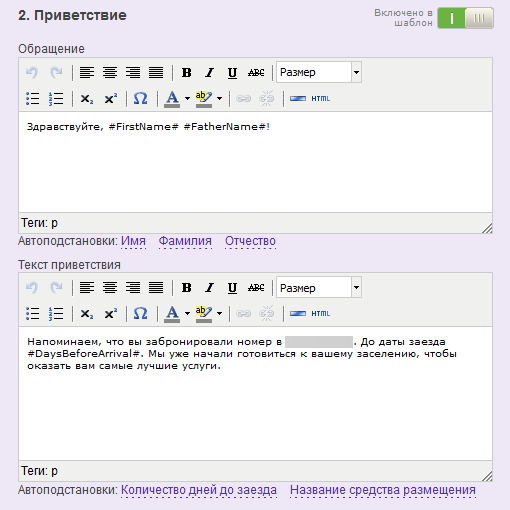Toggle underline in the Обращение editor
This screenshot has height=510, width=510.
(x=232, y=72)
